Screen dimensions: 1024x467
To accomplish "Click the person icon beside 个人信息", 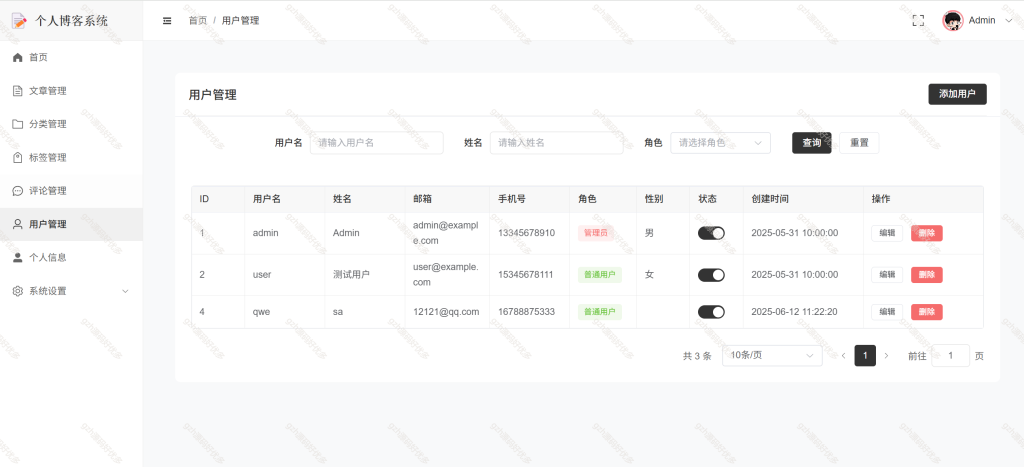I will (18, 257).
